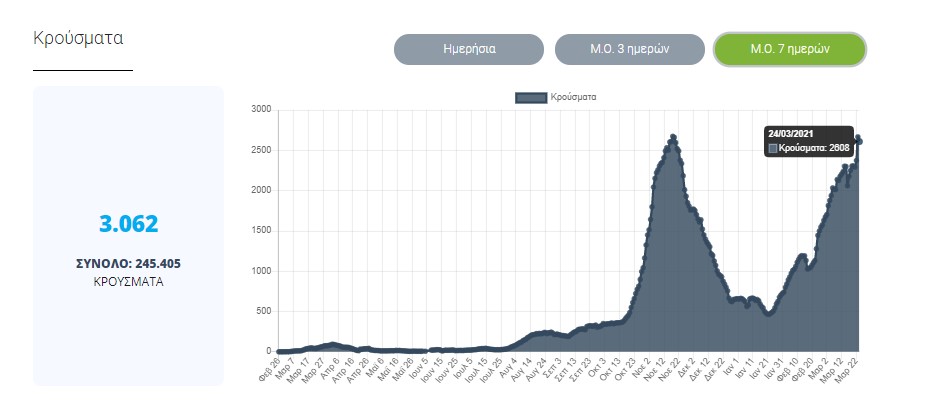
Task: Click the Κρούσματα section heading
Action: point(78,39)
